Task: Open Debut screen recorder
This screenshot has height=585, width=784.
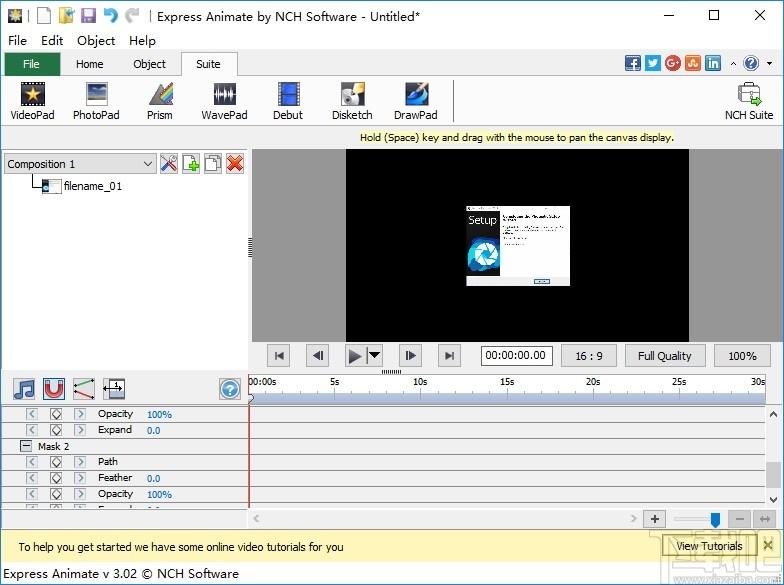Action: [x=288, y=101]
